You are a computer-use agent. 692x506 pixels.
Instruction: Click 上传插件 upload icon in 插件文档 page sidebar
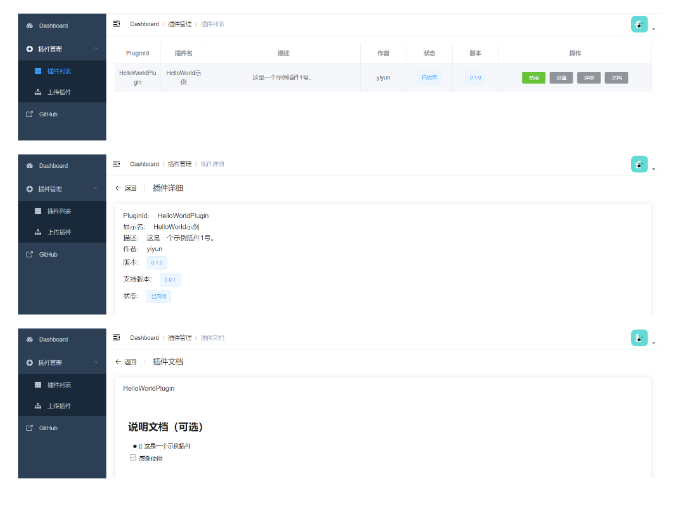click(x=38, y=406)
